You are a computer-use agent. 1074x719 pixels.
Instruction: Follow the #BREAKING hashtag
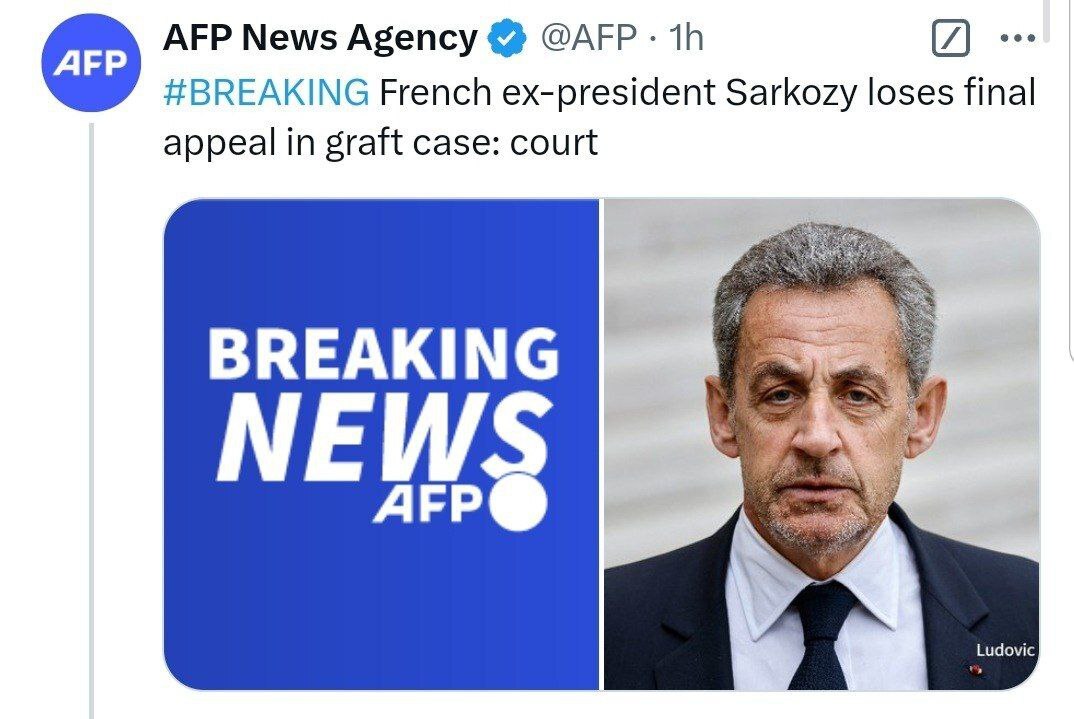coord(266,92)
